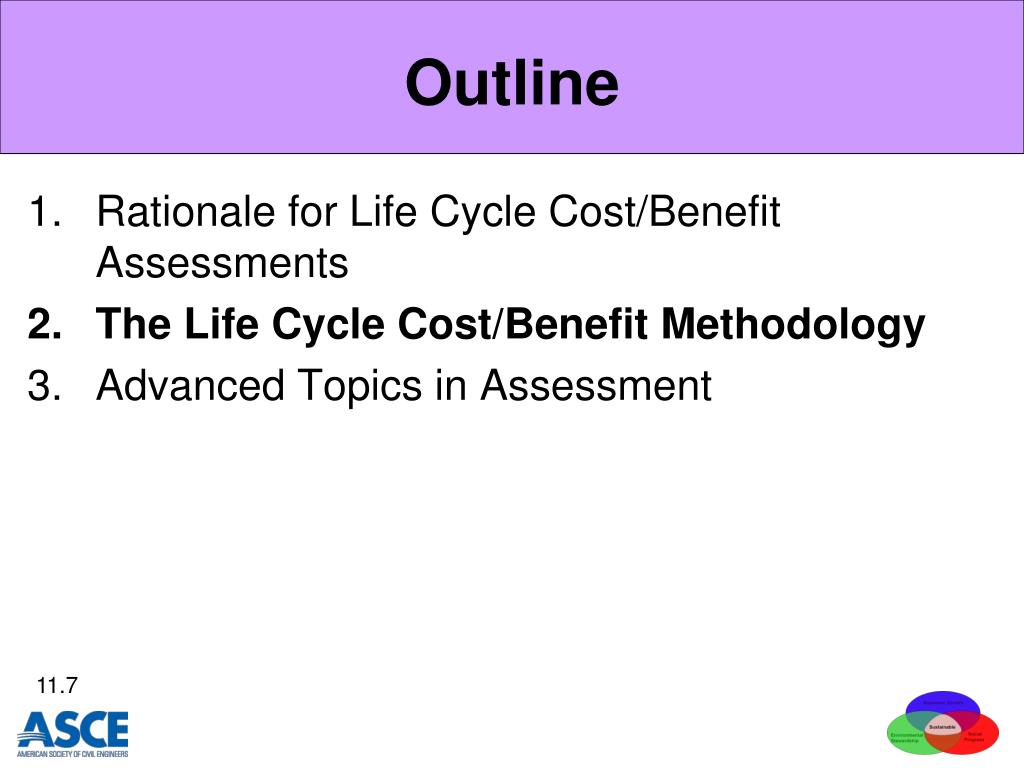Click the word Assessments on the second line
This screenshot has height=768, width=1024.
click(222, 263)
